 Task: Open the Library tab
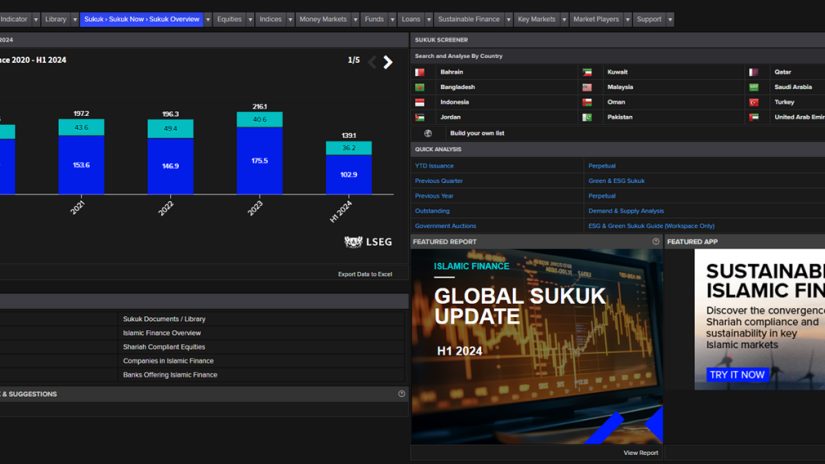(56, 19)
